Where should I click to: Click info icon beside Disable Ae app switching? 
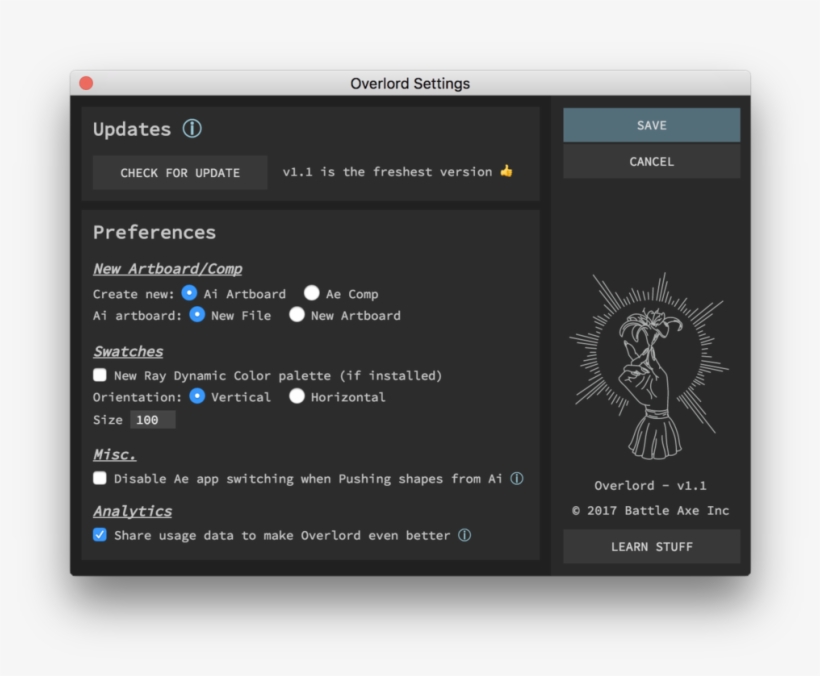(517, 478)
